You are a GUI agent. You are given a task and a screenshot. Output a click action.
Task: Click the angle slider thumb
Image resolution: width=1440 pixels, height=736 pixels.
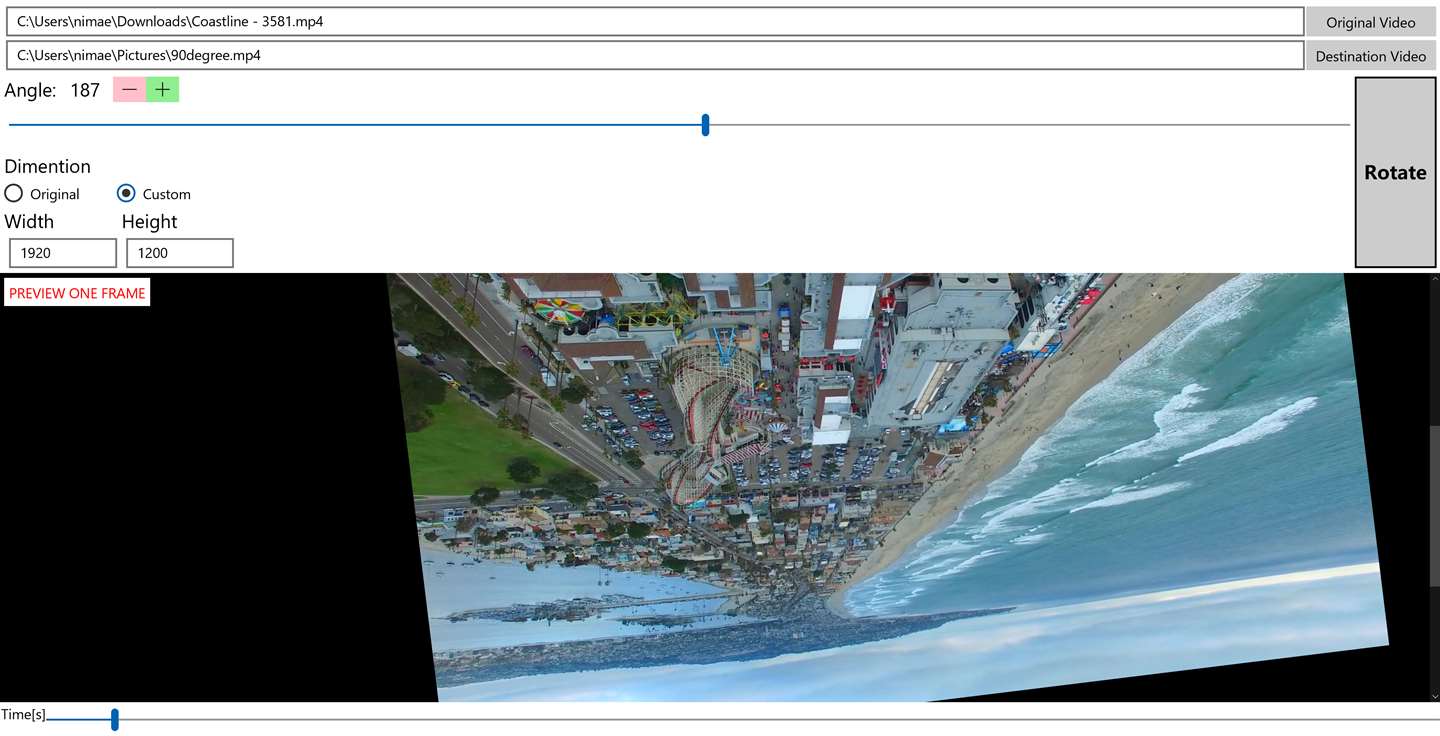click(705, 125)
